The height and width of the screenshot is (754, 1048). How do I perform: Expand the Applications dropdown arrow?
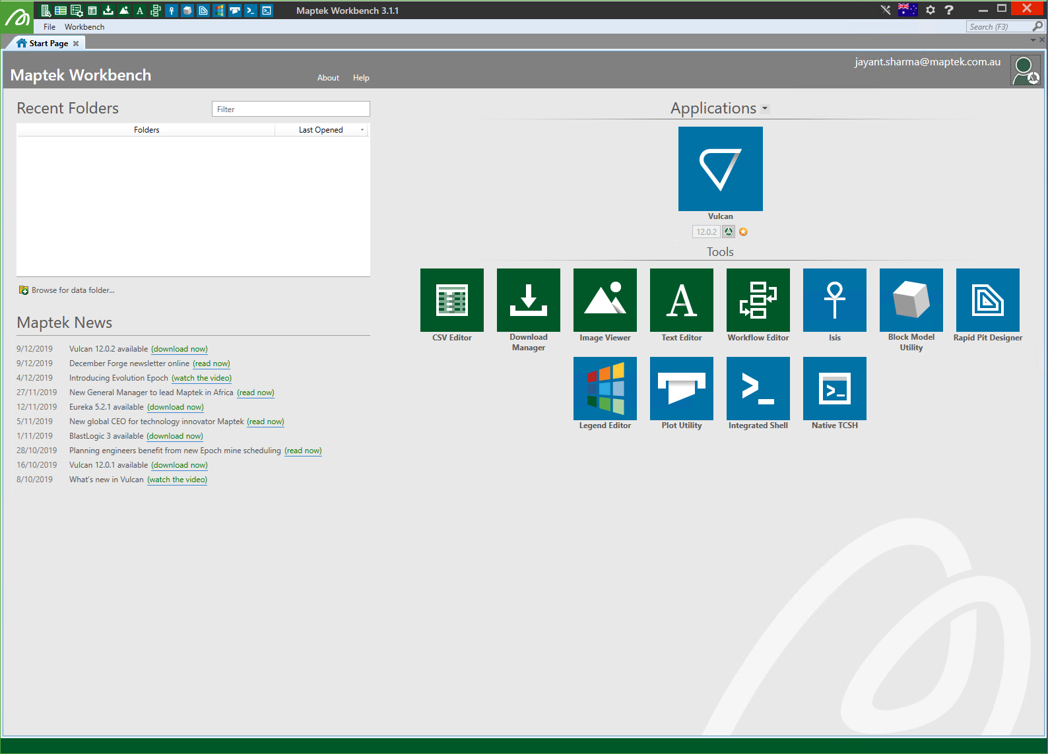click(765, 109)
